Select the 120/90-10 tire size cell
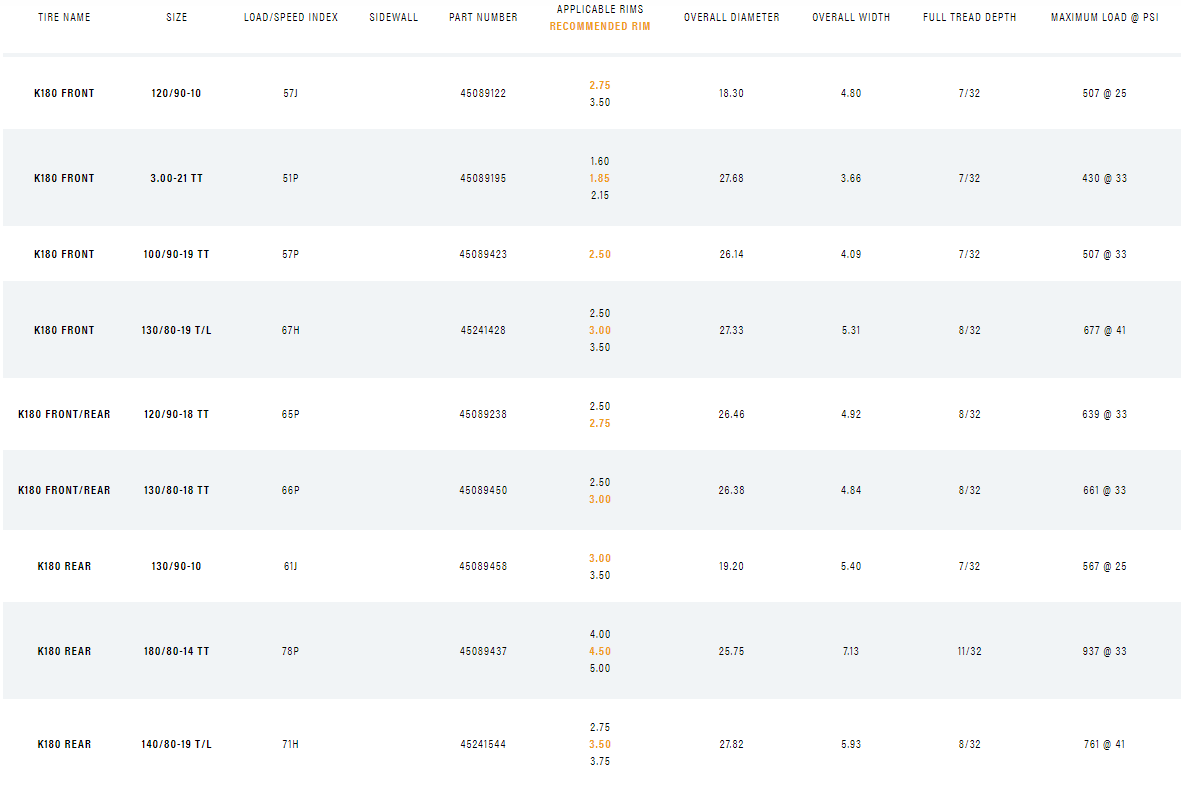 point(177,94)
